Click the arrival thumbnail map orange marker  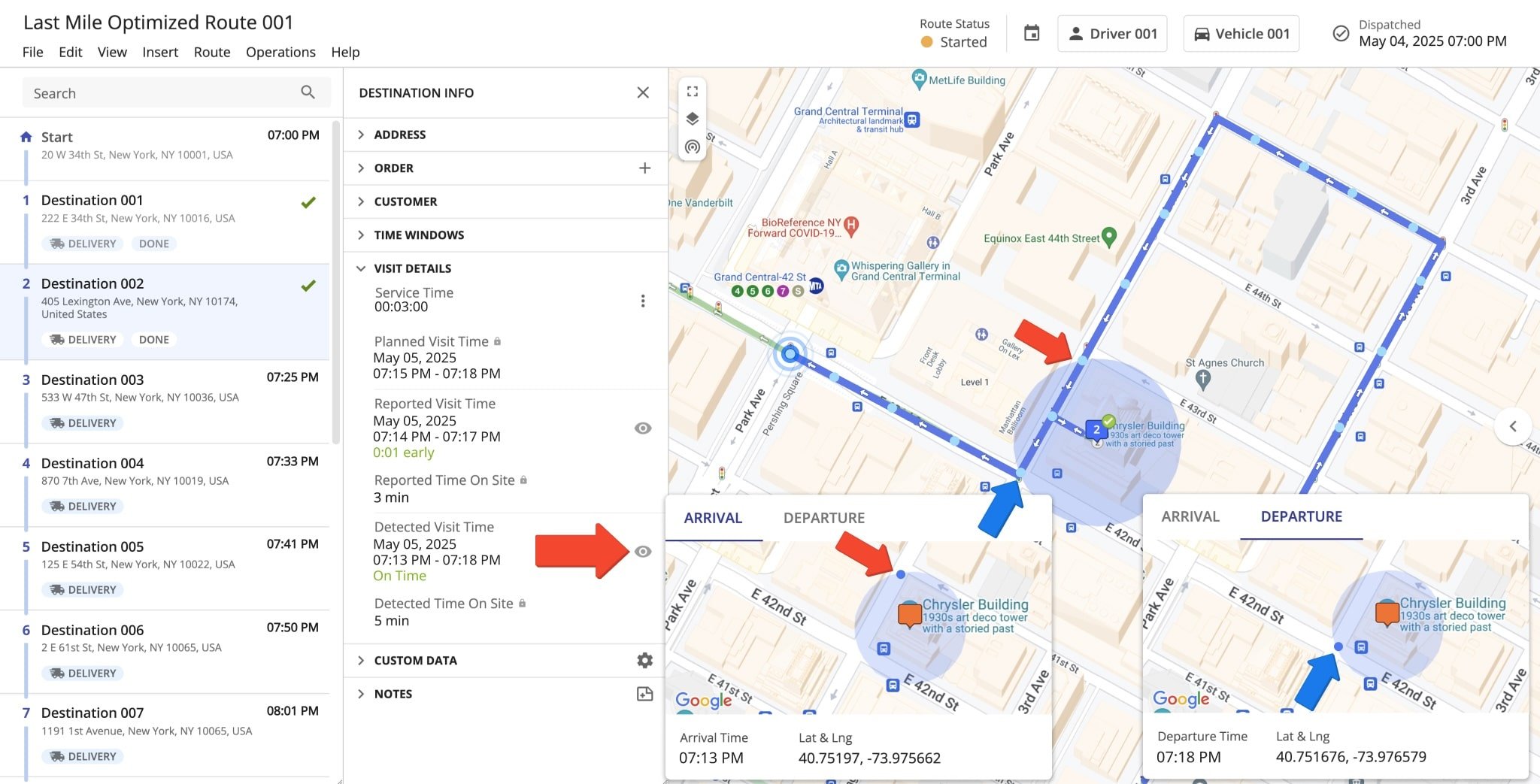pos(910,615)
